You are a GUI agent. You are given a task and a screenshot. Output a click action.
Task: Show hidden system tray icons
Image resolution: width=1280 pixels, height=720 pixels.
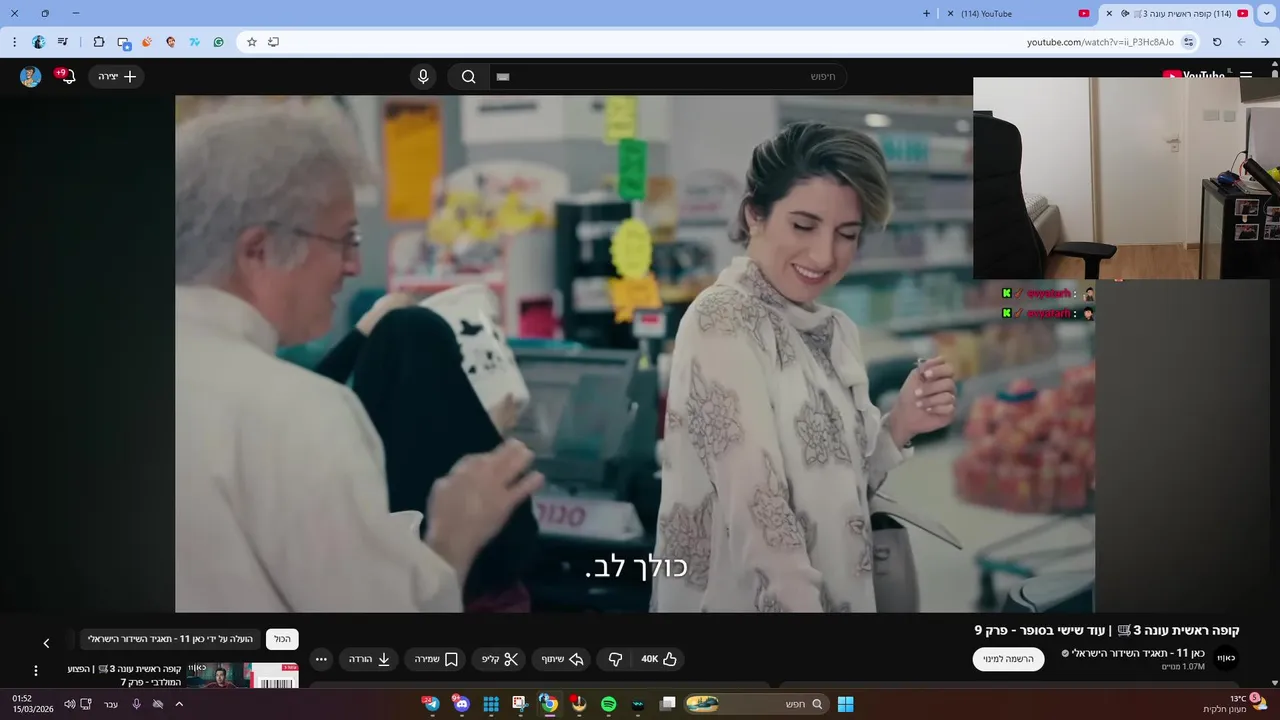point(179,704)
